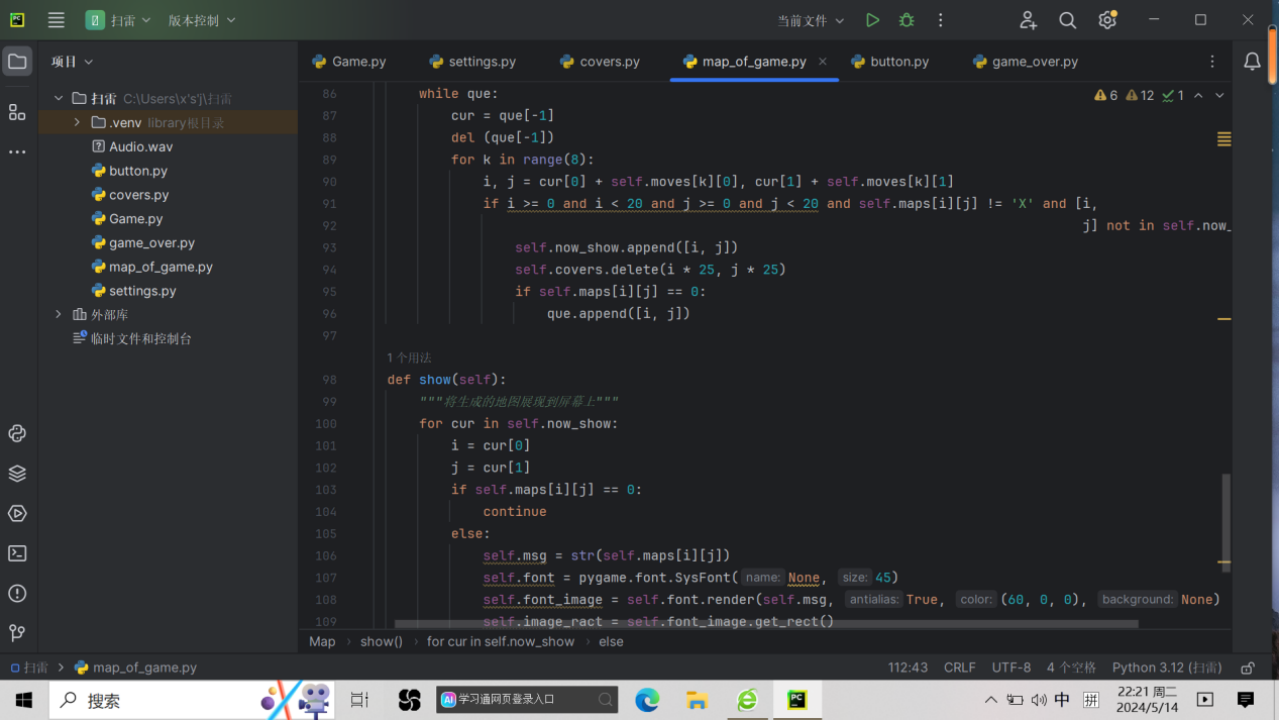Open the Services tool window
Image resolution: width=1279 pixels, height=720 pixels.
(17, 513)
